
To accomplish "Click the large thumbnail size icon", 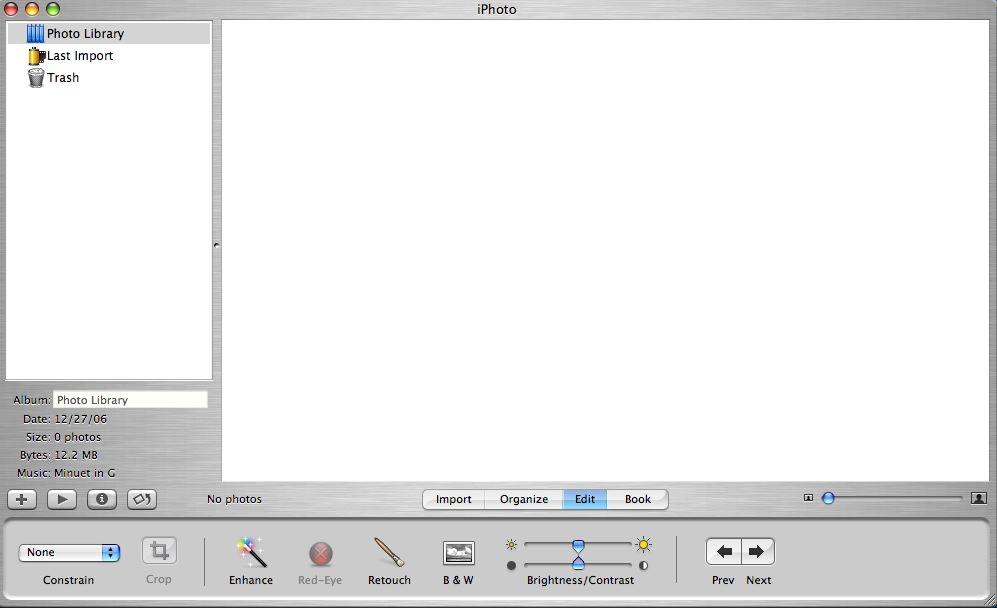I will tap(979, 498).
